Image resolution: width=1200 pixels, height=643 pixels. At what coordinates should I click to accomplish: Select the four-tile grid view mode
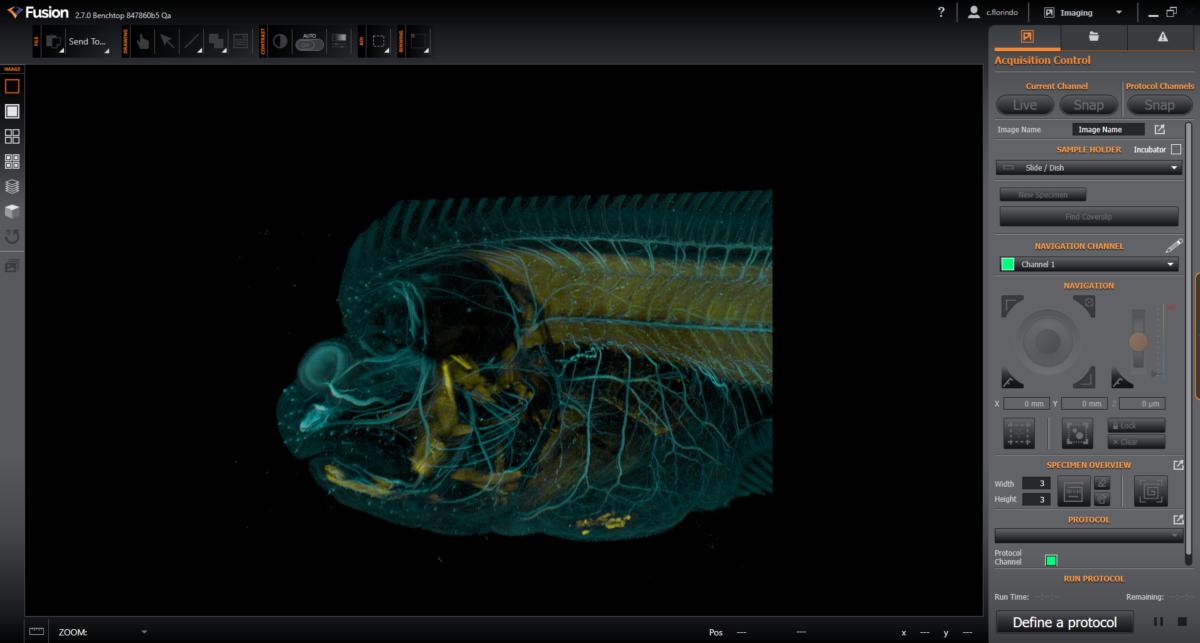pyautogui.click(x=13, y=137)
